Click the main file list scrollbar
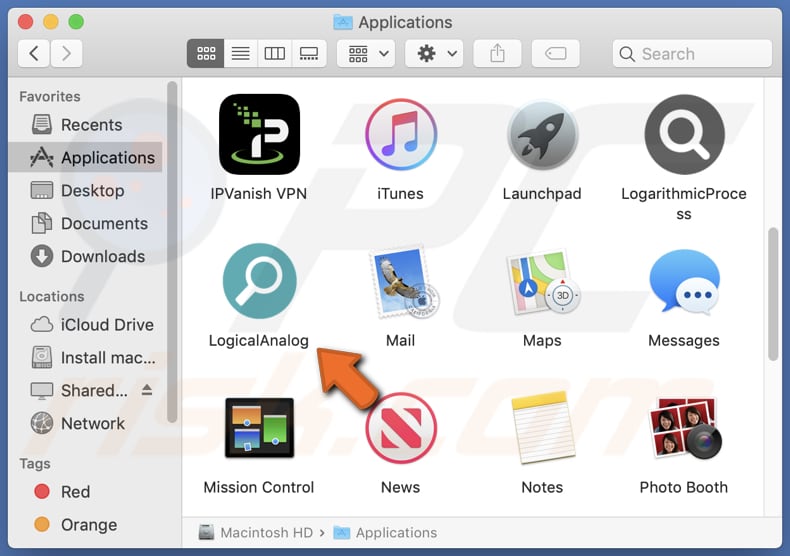The height and width of the screenshot is (556, 790). (773, 294)
